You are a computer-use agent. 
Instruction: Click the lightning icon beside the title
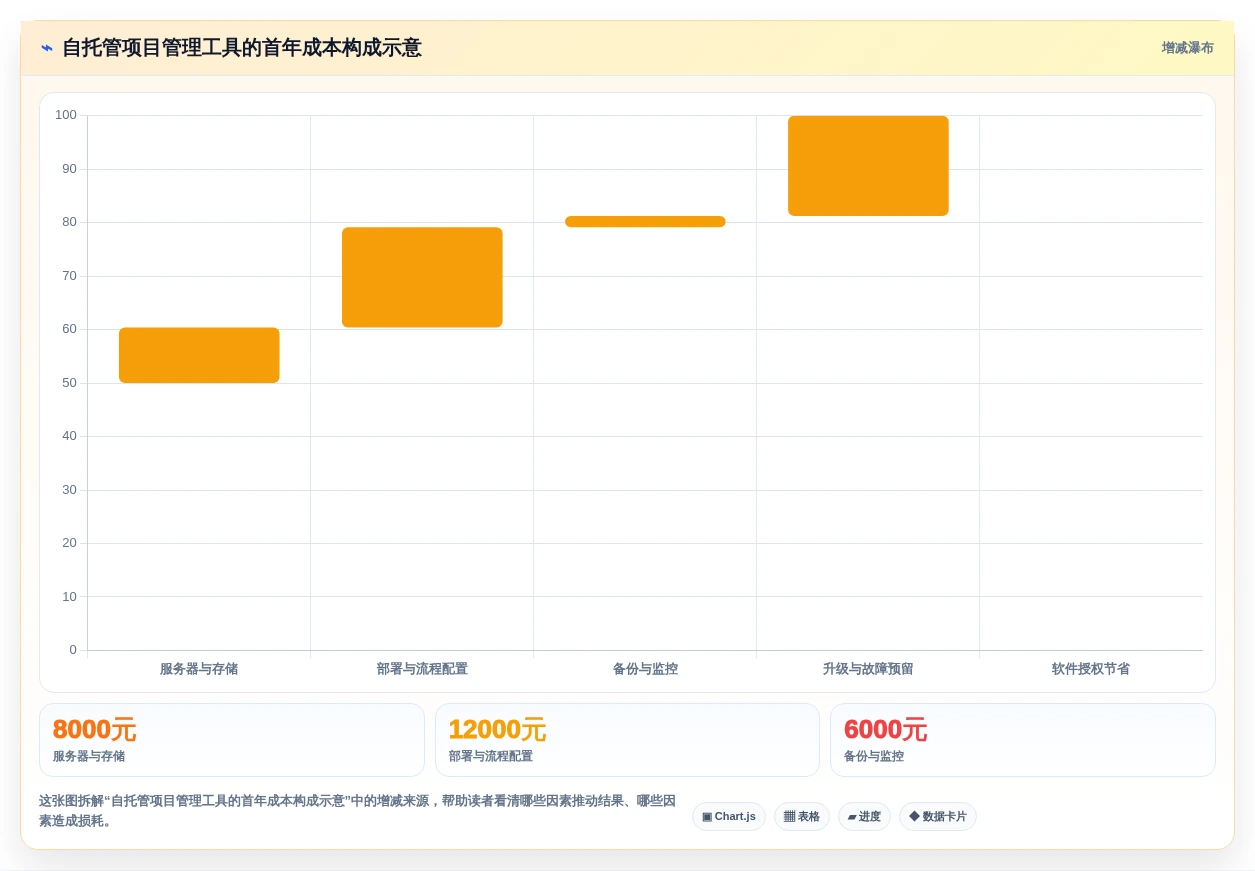click(47, 48)
